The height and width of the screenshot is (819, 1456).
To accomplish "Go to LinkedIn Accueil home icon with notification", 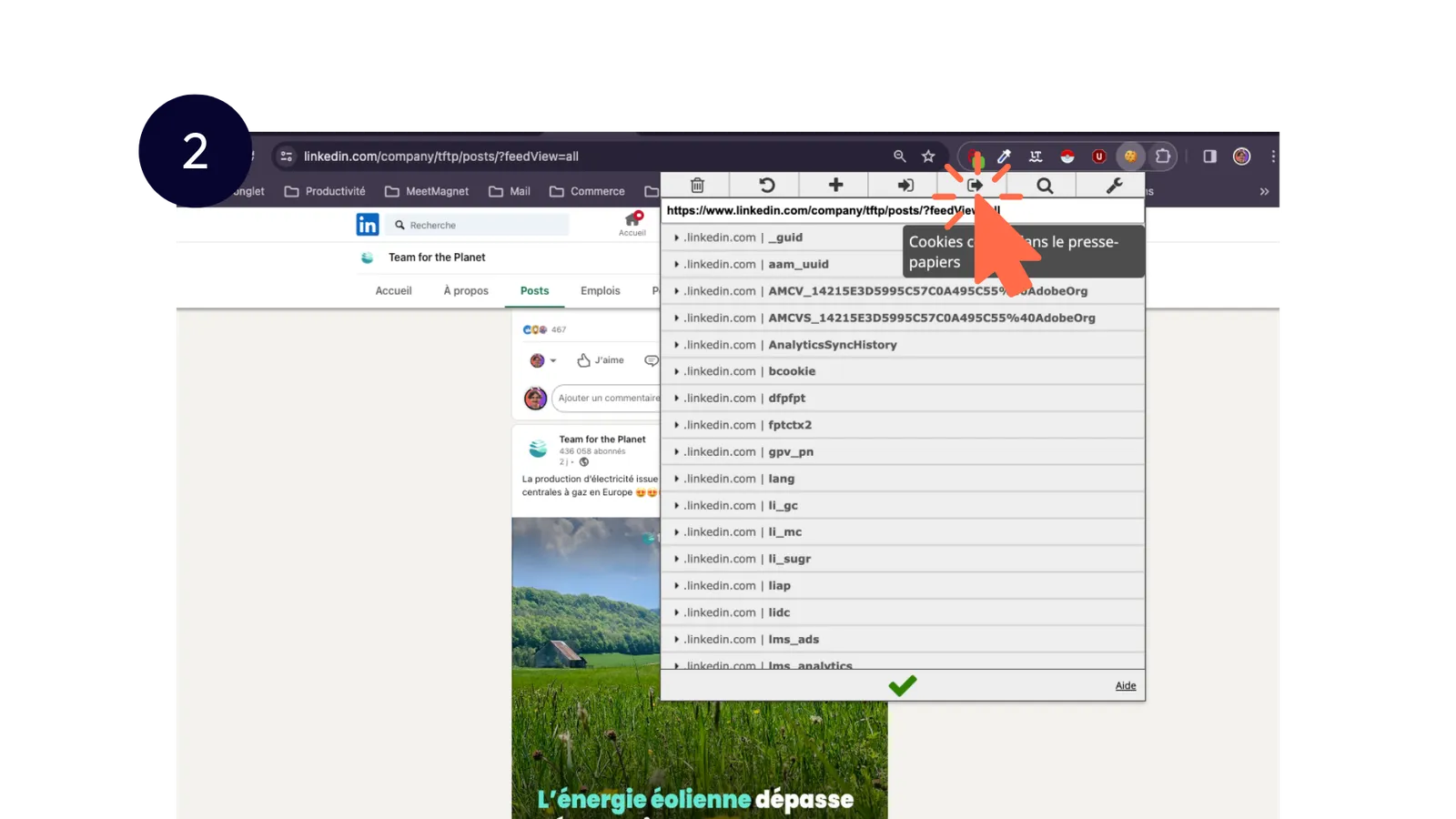I will (632, 224).
